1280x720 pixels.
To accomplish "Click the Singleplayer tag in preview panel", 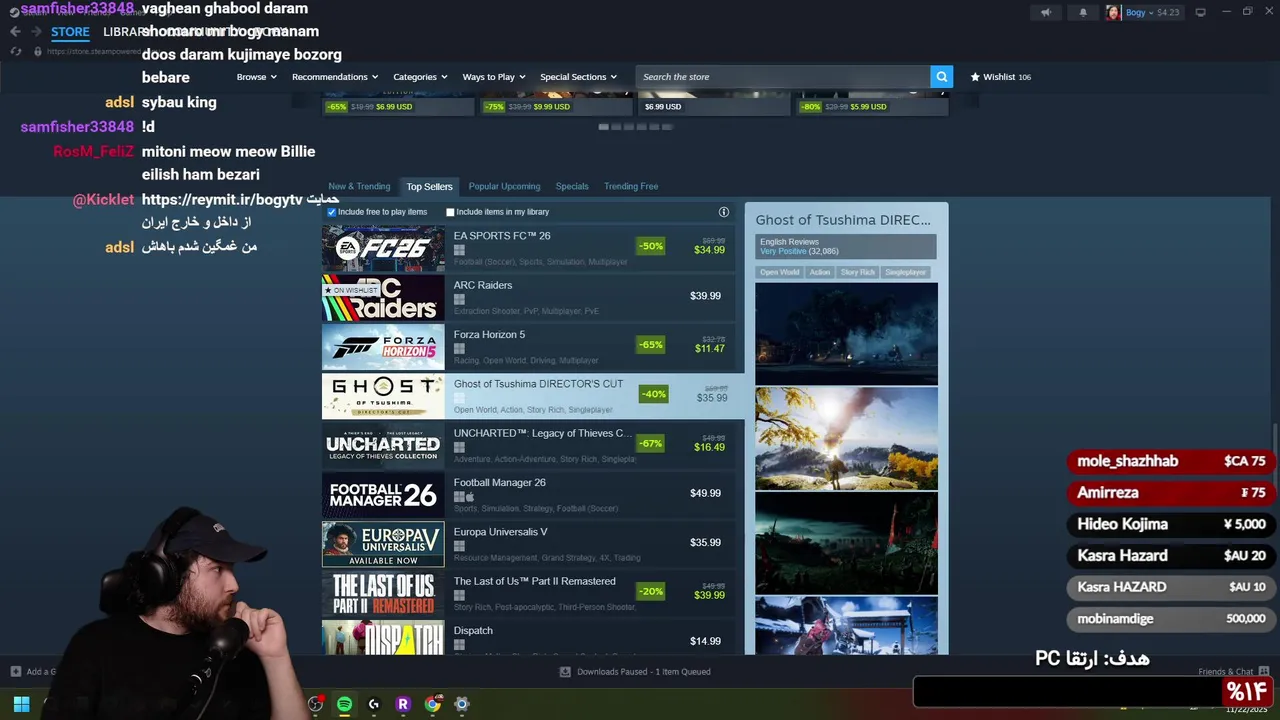I will pyautogui.click(x=905, y=272).
